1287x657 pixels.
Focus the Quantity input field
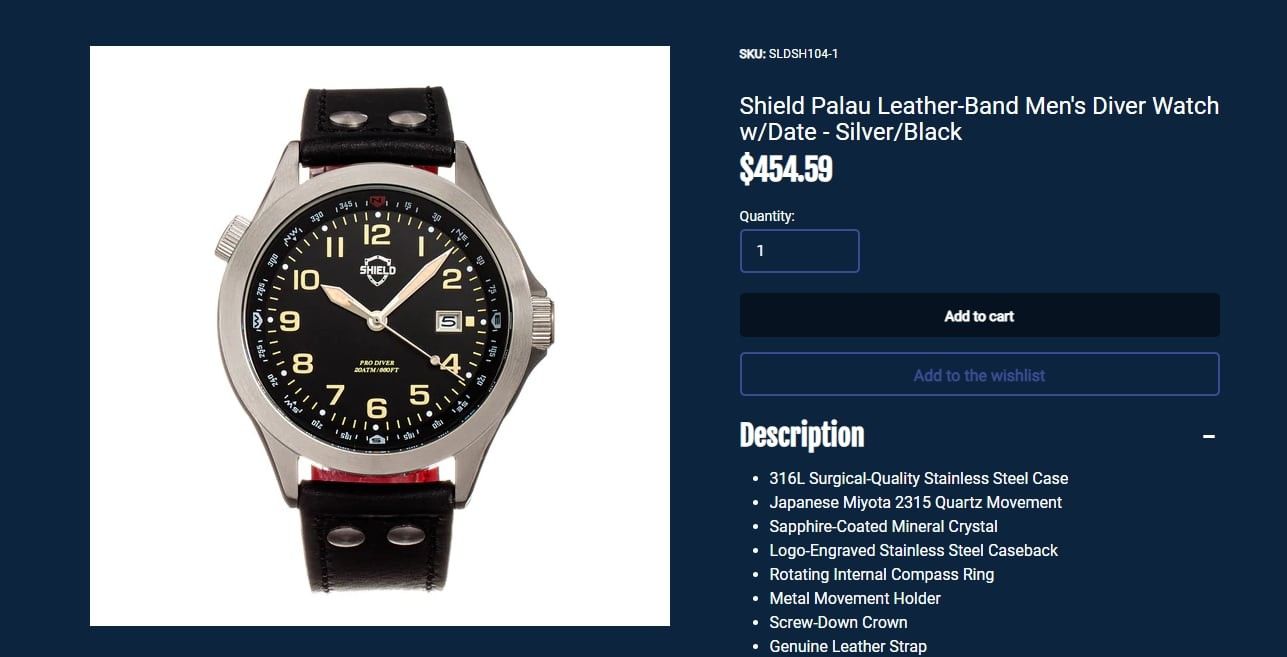[799, 251]
